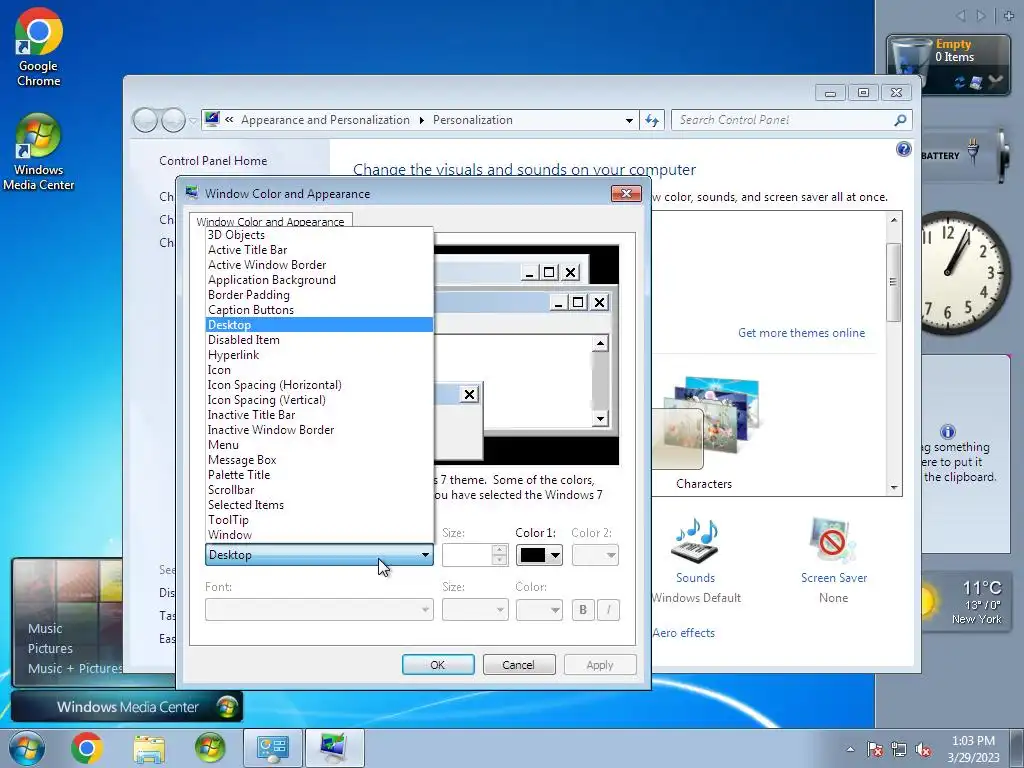Show hidden tray icons arrow
The image size is (1024, 768).
pos(850,750)
